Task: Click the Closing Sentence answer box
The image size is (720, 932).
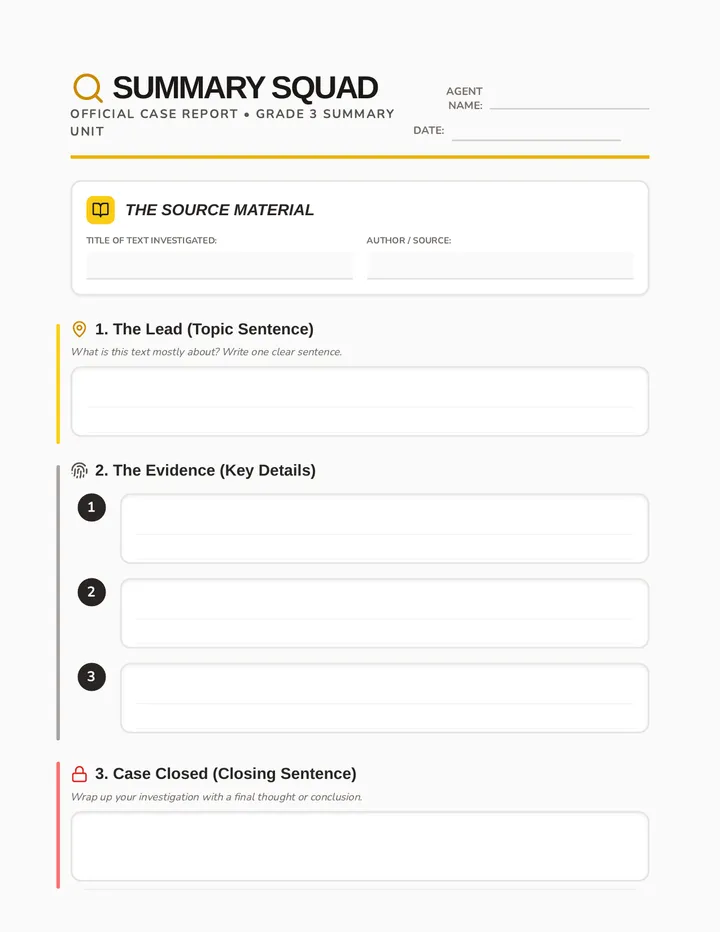Action: (x=360, y=846)
